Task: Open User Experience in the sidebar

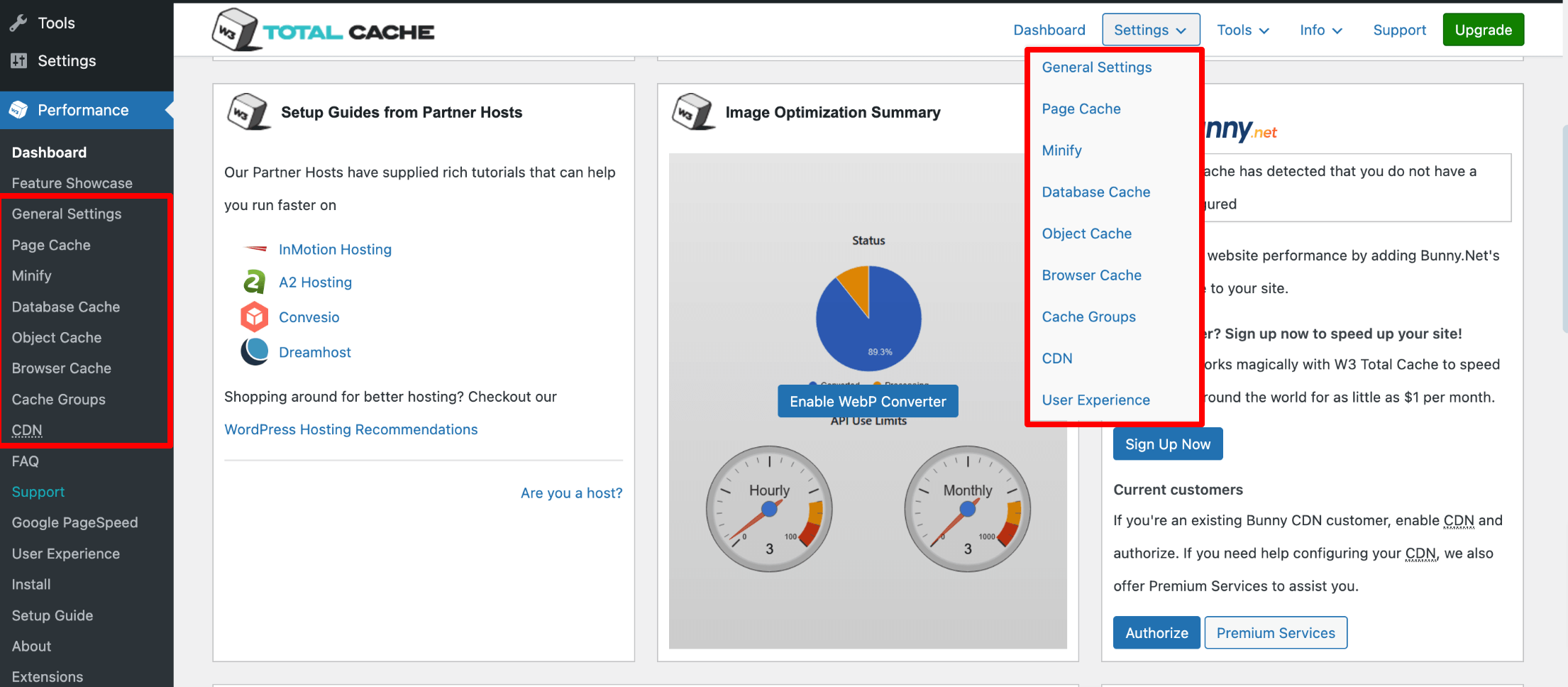Action: tap(66, 554)
